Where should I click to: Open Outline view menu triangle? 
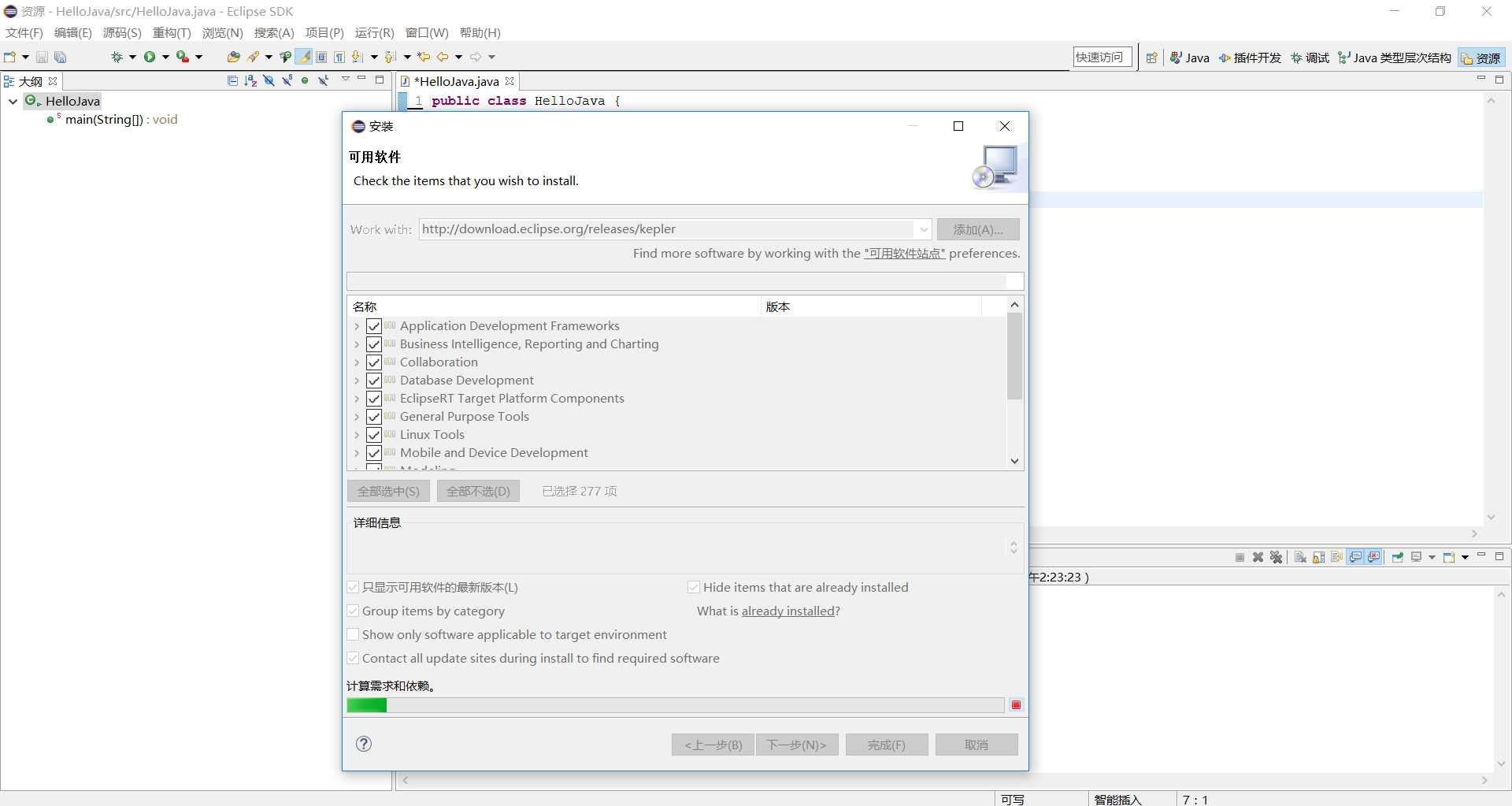[x=345, y=80]
